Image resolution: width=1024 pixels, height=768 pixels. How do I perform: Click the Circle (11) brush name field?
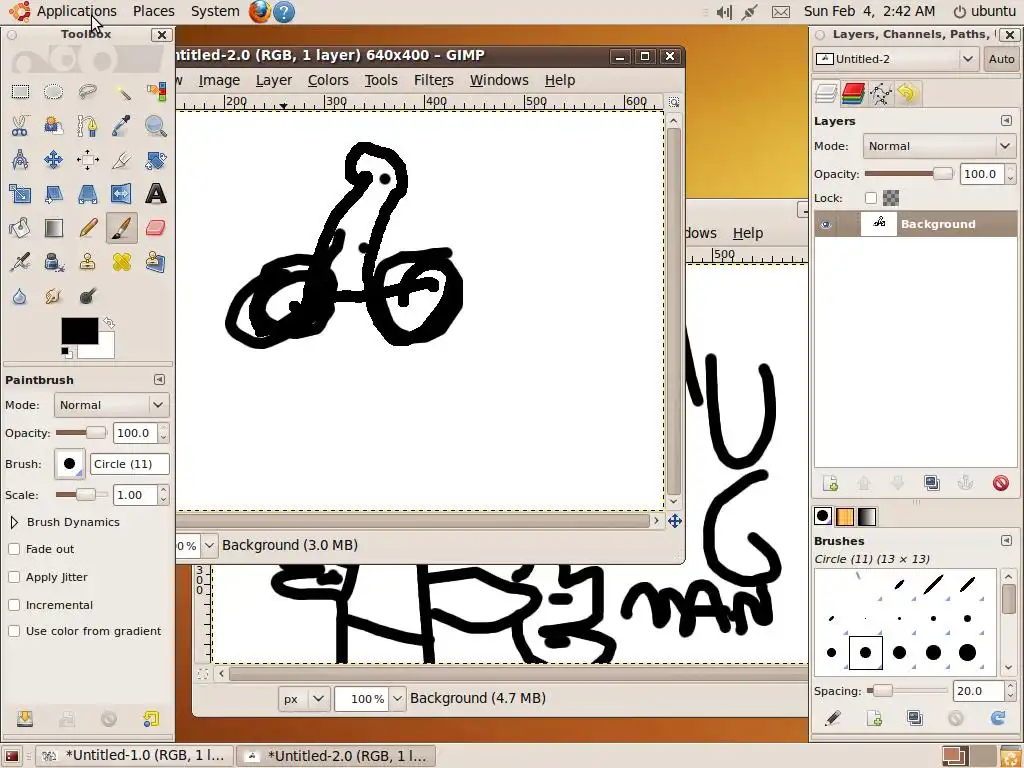tap(129, 464)
